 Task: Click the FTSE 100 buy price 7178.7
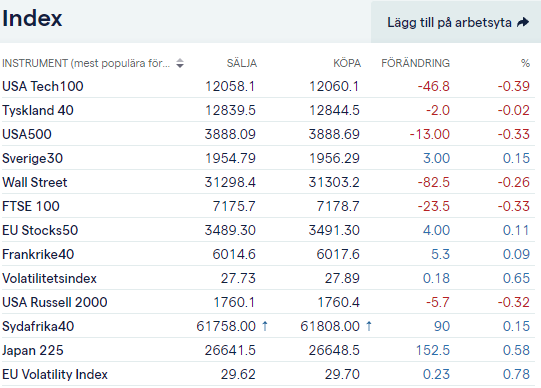[x=338, y=206]
